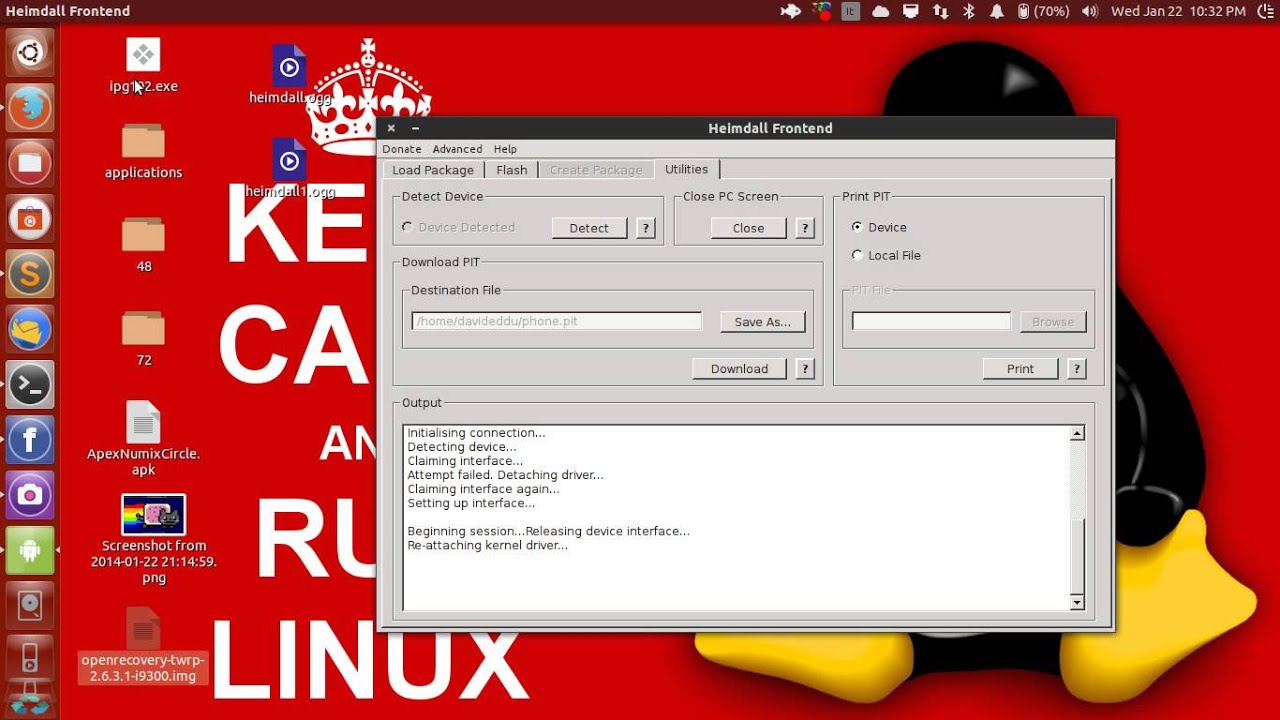
Task: Open the mouse battery 70% indicator
Action: tap(1043, 11)
